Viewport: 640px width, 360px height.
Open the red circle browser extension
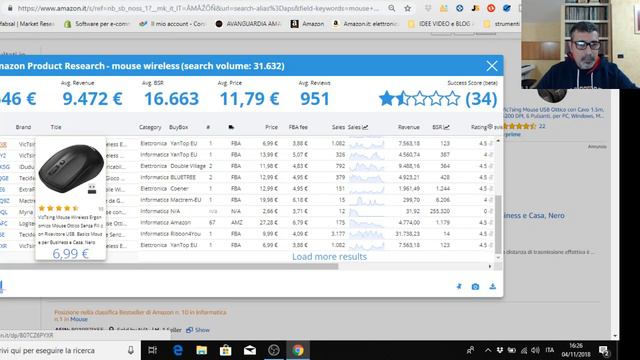pyautogui.click(x=491, y=8)
